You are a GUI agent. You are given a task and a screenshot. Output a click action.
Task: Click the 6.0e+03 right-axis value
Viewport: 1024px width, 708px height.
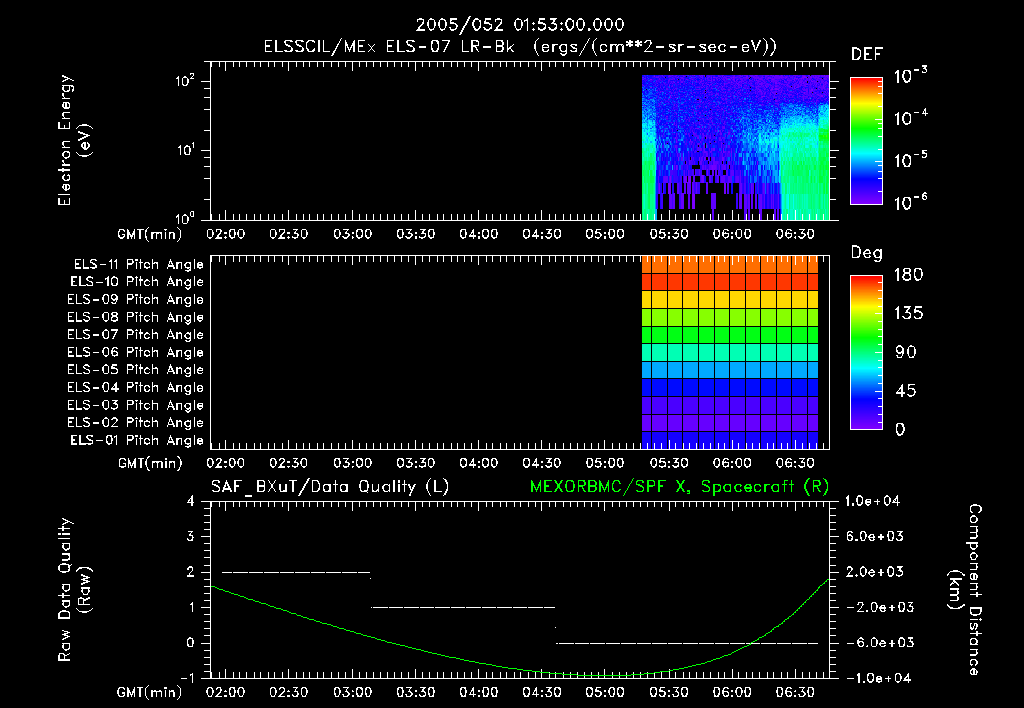[874, 537]
